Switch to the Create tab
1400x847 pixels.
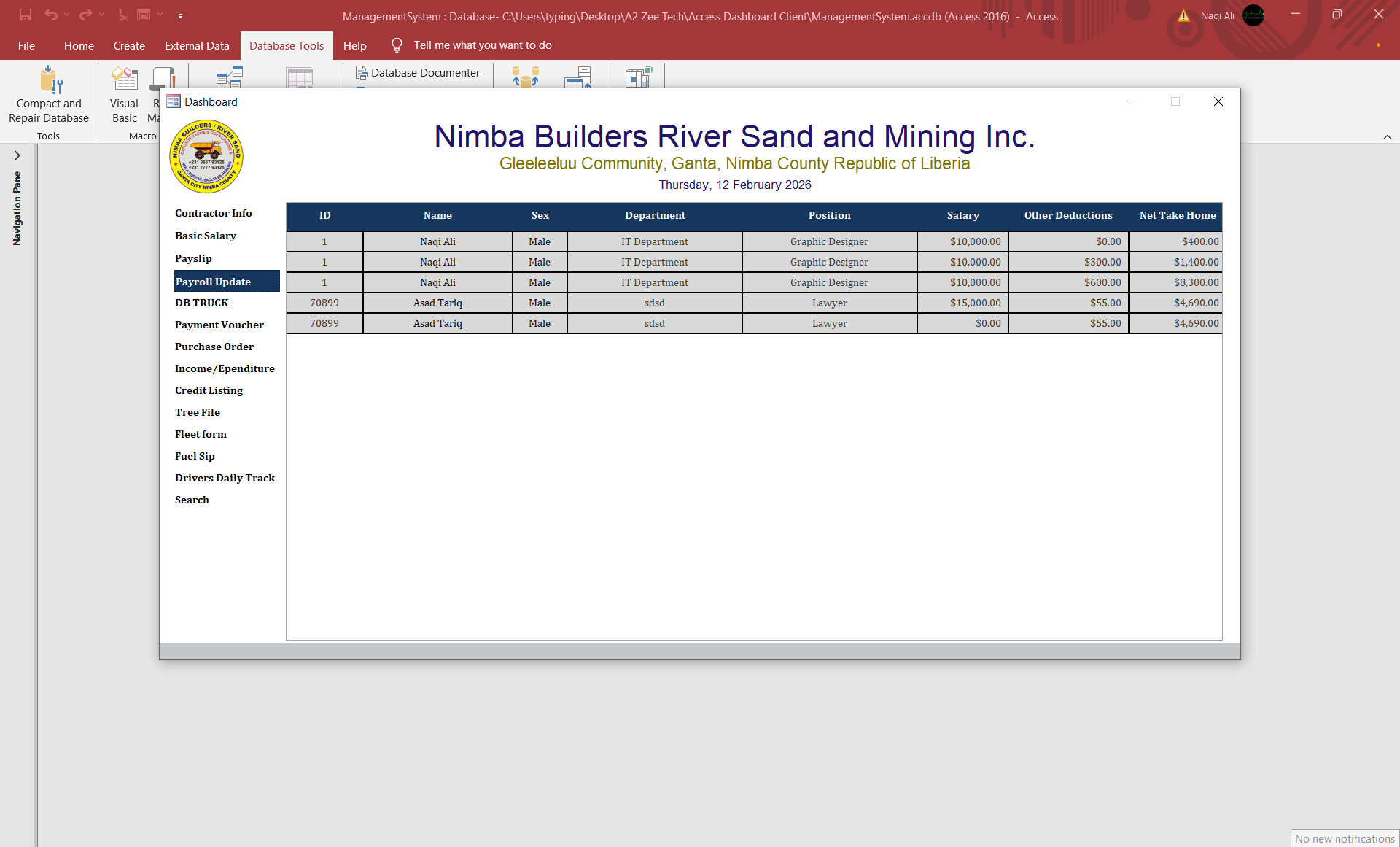tap(129, 45)
